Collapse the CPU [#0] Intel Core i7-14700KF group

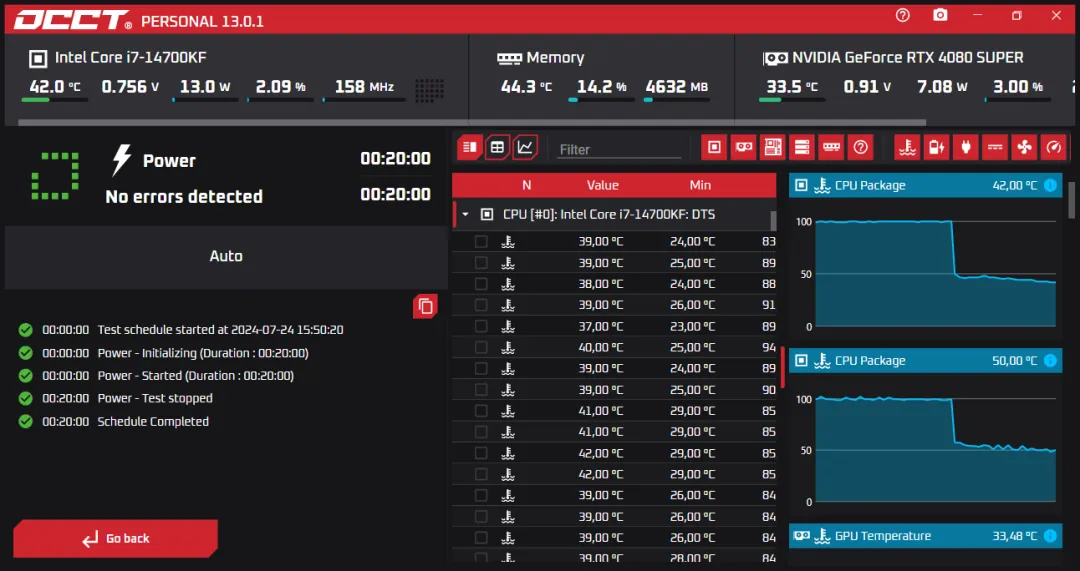(x=465, y=214)
